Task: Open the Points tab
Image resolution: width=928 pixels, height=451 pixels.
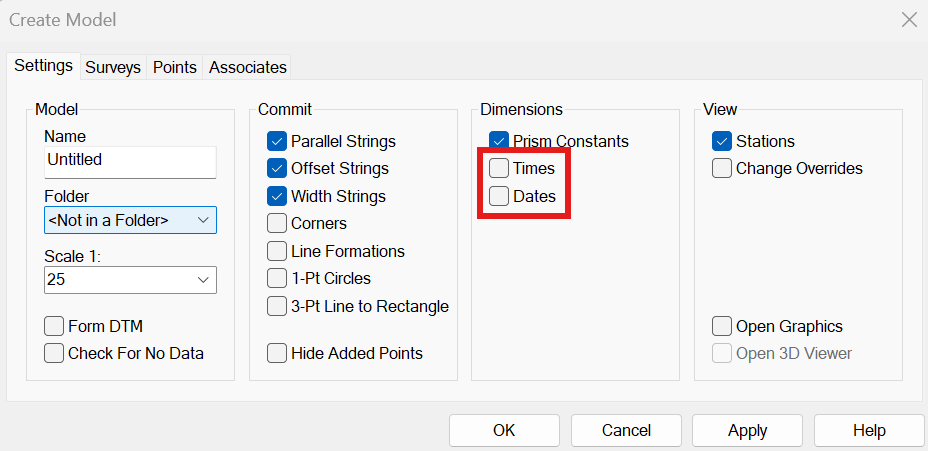Action: [x=175, y=67]
